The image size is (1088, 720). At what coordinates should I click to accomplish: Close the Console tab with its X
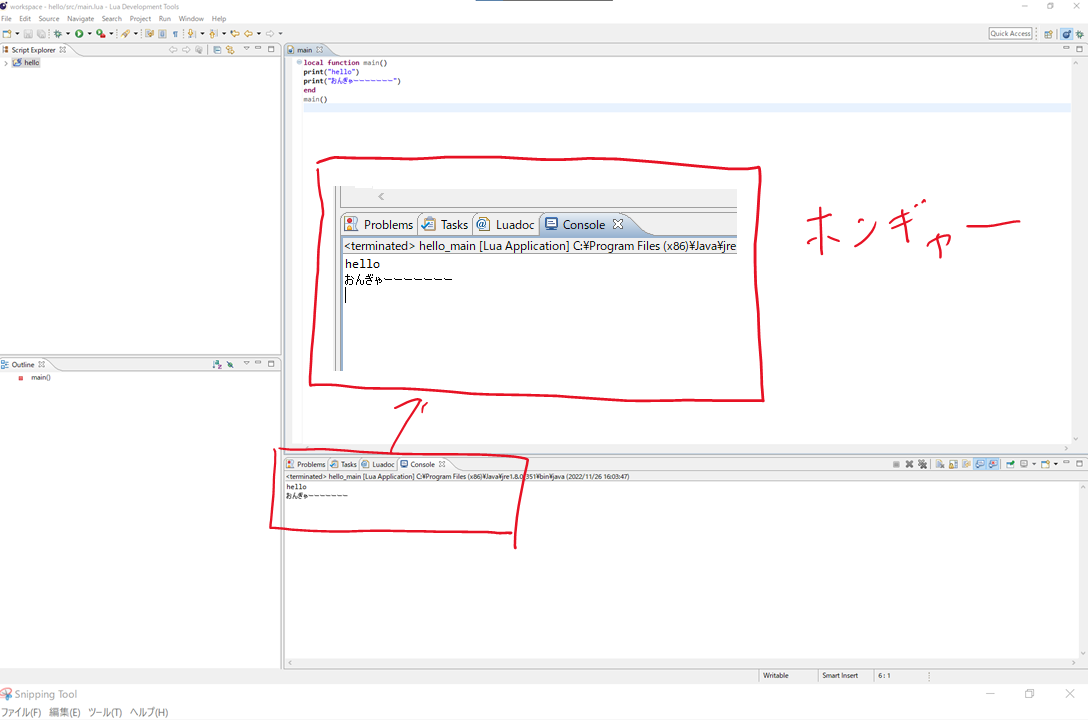[442, 464]
